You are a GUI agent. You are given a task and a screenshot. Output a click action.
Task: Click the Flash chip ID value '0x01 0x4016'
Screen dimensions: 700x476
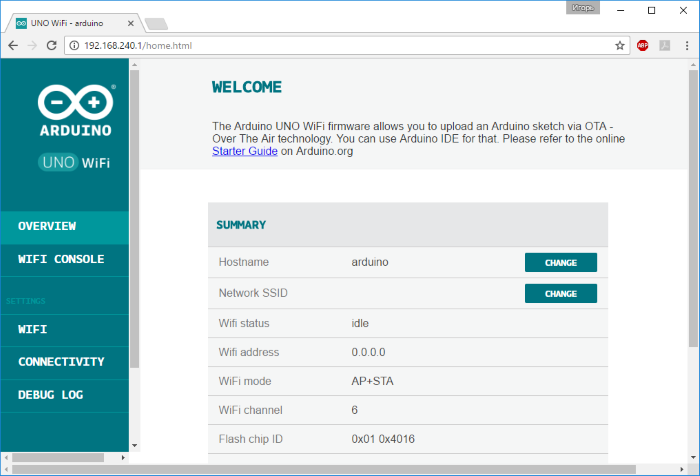pos(383,439)
